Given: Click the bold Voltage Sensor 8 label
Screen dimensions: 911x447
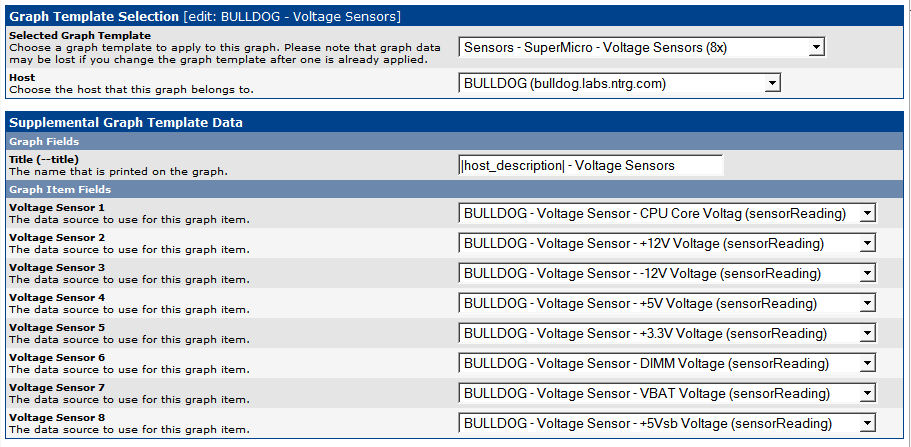Looking at the screenshot, I should click(56, 417).
